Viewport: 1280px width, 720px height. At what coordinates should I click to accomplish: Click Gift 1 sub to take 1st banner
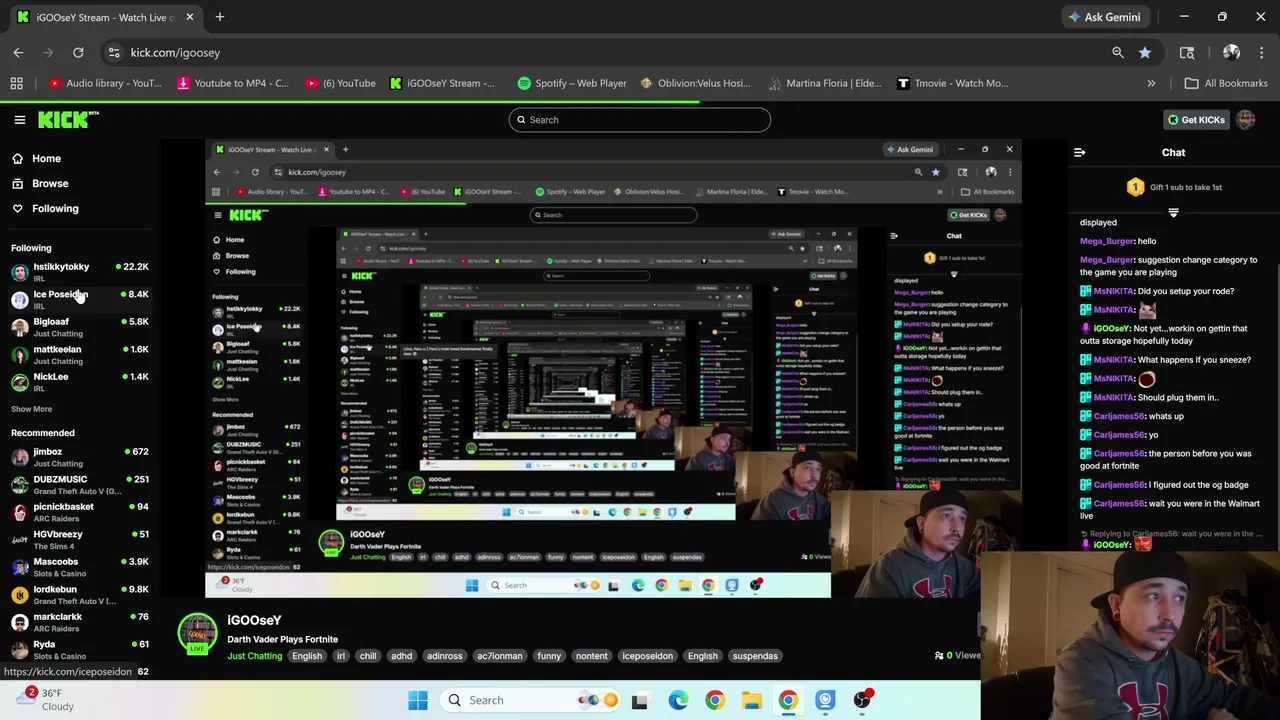point(1173,187)
